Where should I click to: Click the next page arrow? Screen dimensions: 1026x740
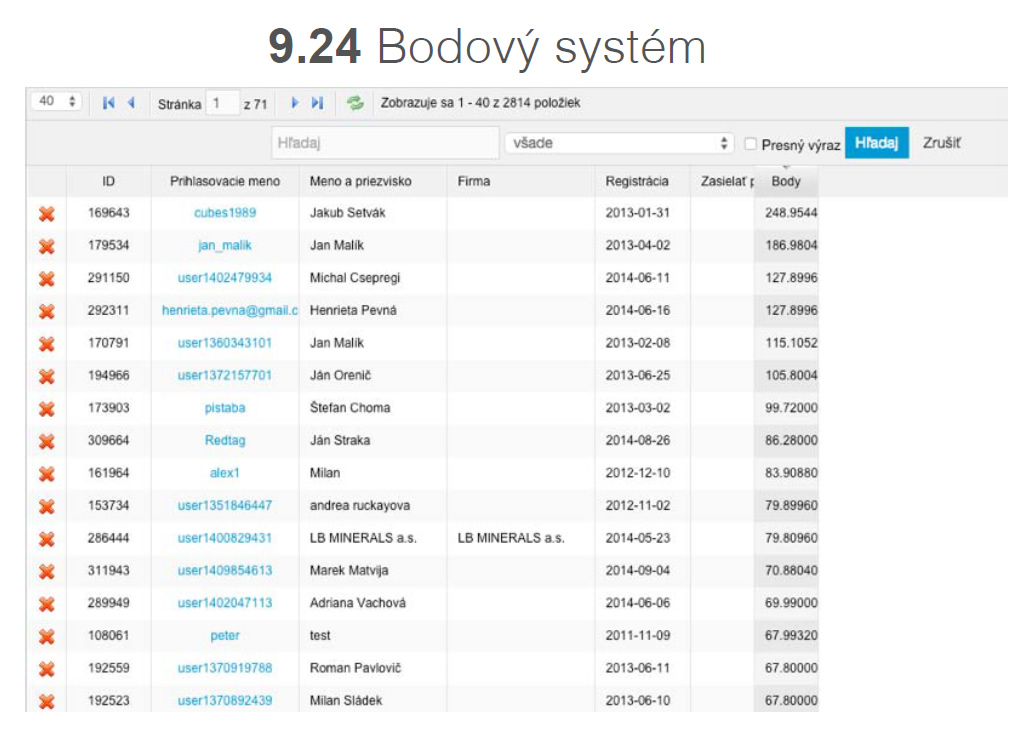click(x=295, y=103)
